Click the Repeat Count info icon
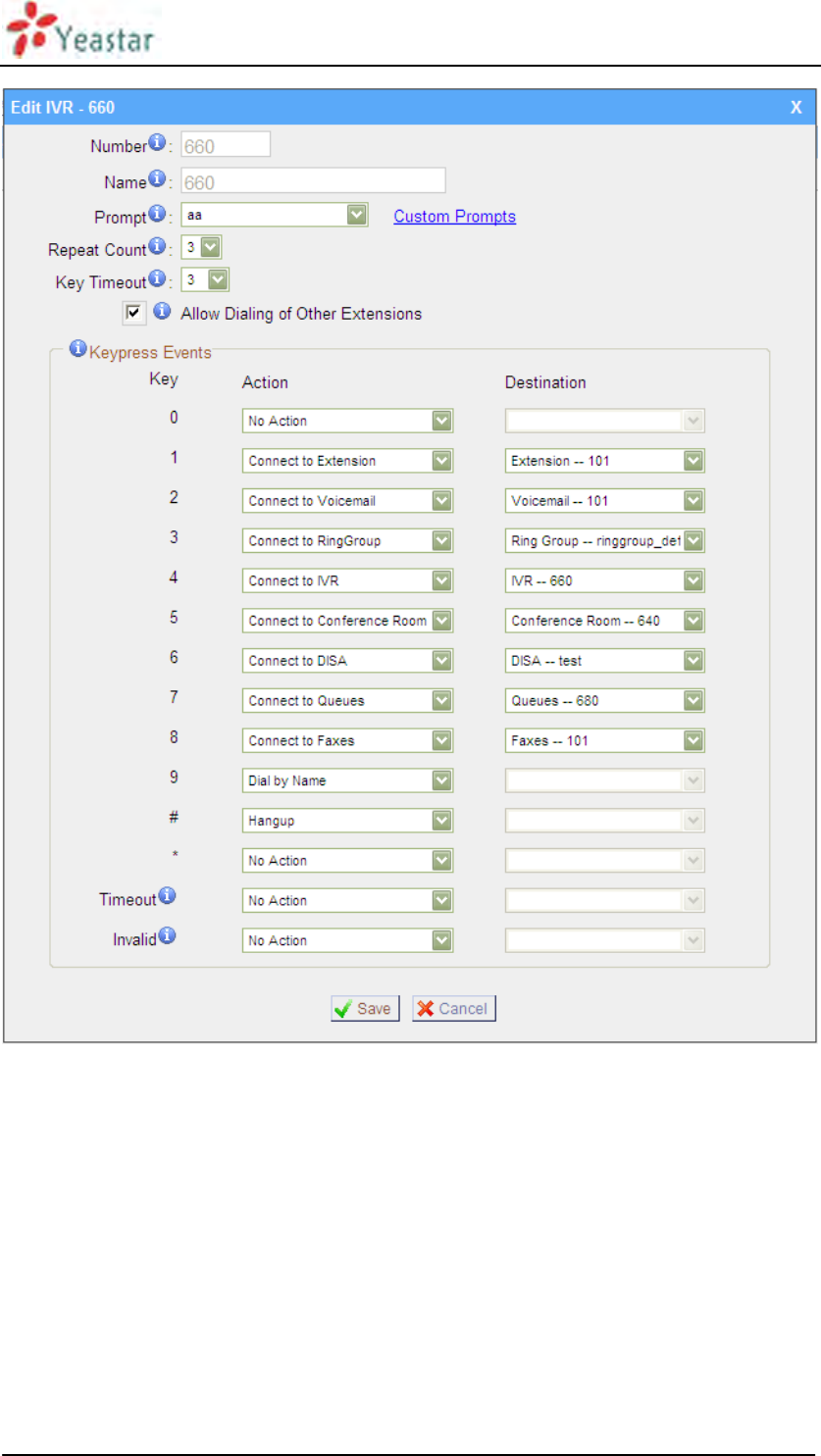The image size is (821, 1456). point(157,247)
